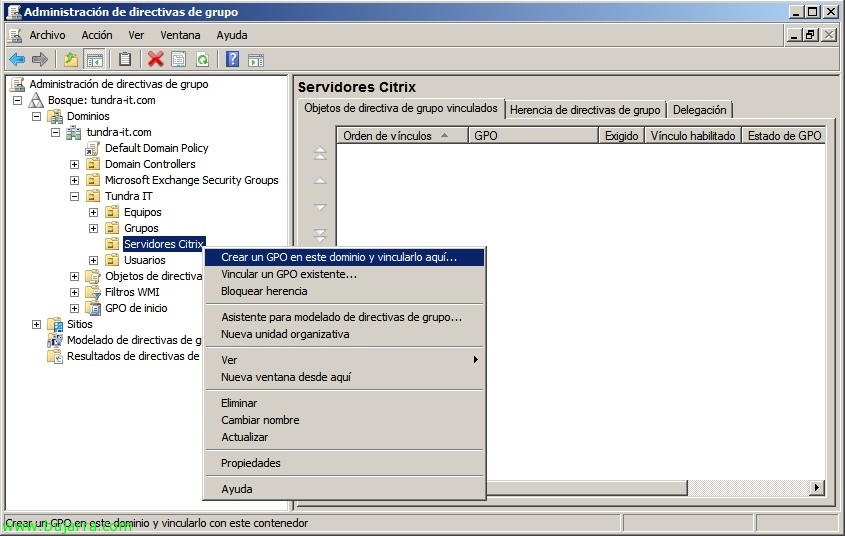845x536 pixels.
Task: Click the Properties sheet toolbar icon
Action: 178,59
